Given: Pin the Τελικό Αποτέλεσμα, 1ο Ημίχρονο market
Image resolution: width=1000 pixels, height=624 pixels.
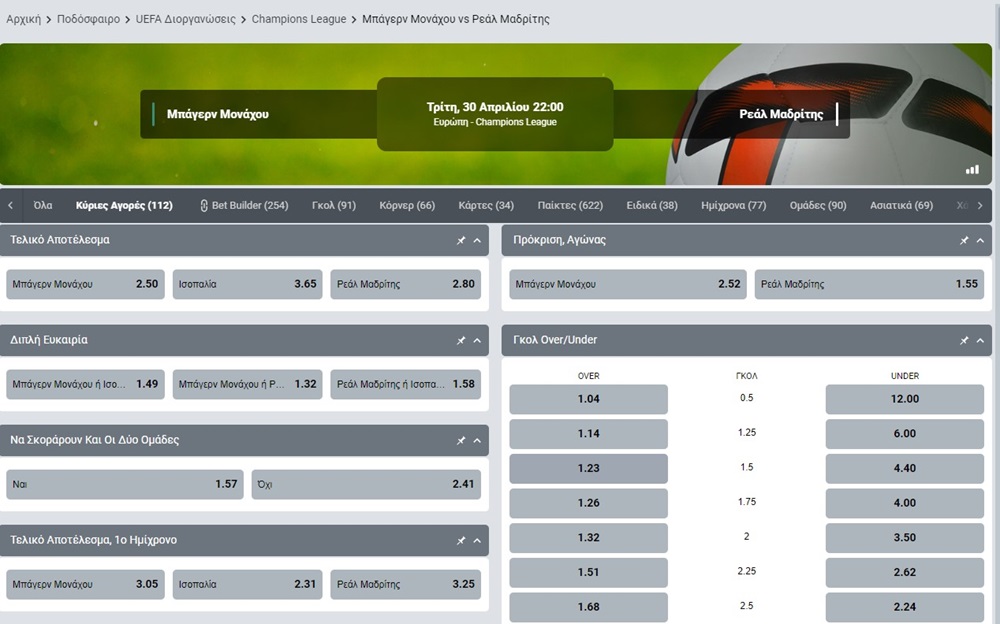Looking at the screenshot, I should point(460,541).
